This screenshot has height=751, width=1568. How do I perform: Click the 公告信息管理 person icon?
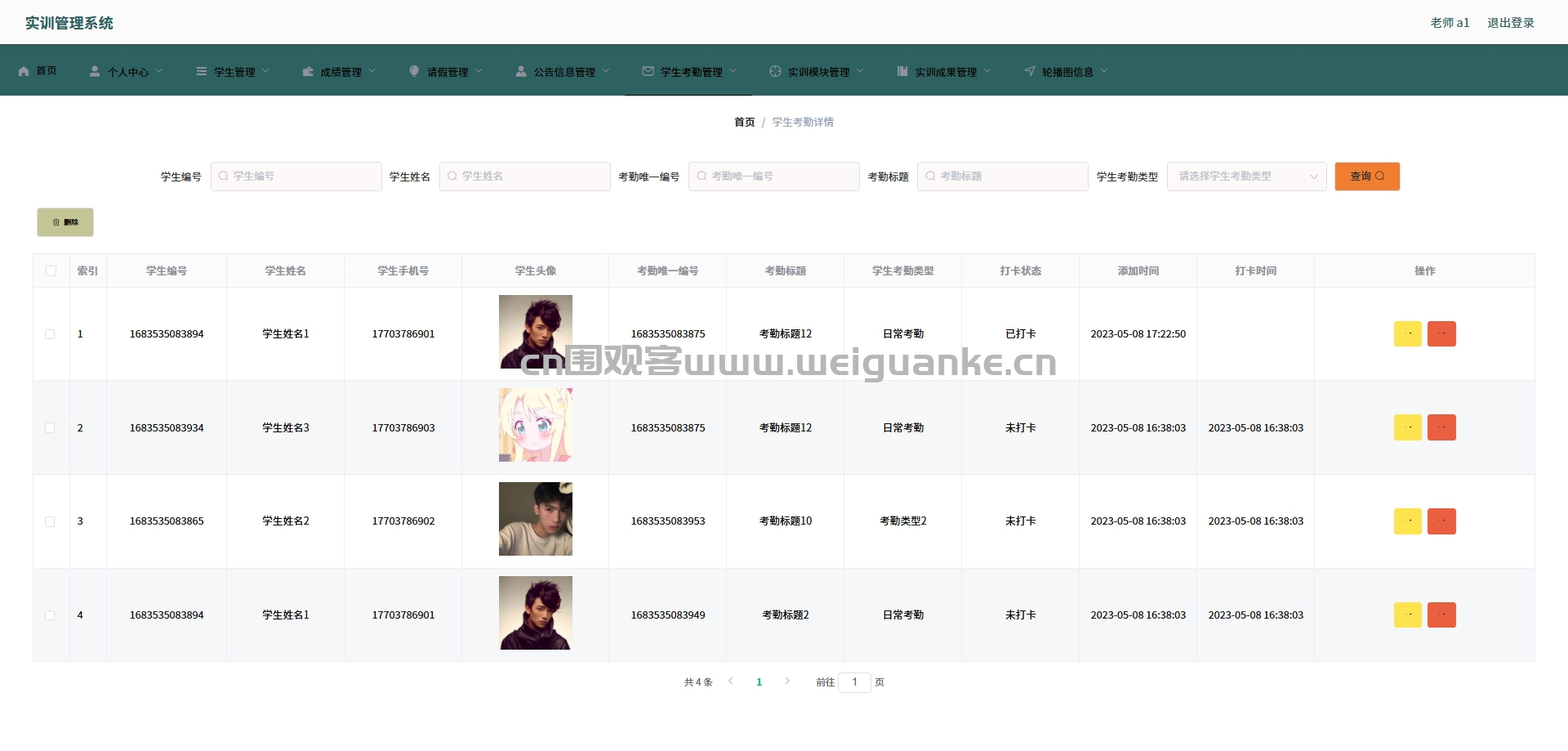tap(521, 72)
